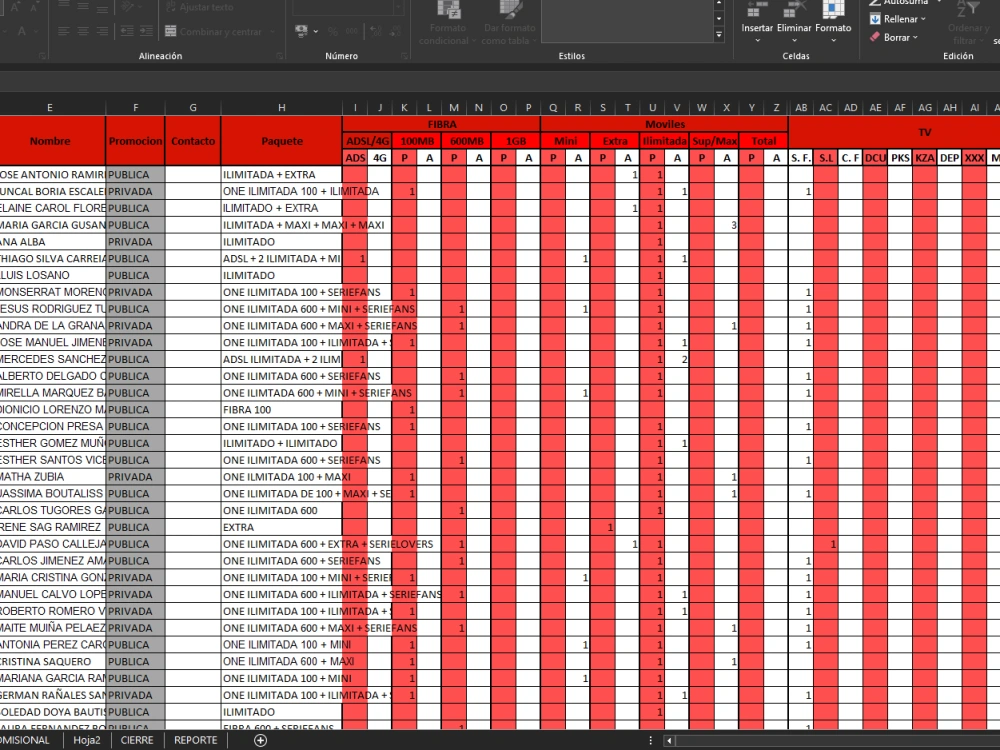
Task: Switch to the Hoja2 sheet tab
Action: (87, 740)
